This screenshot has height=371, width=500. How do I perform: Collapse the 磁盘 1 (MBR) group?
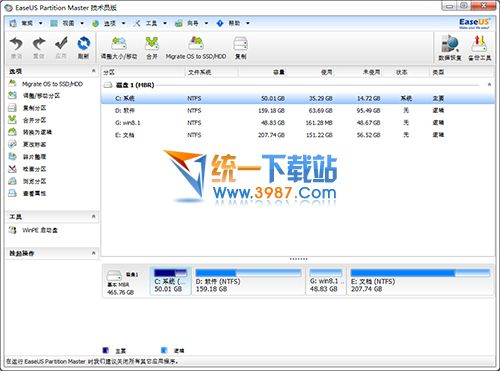tap(489, 85)
